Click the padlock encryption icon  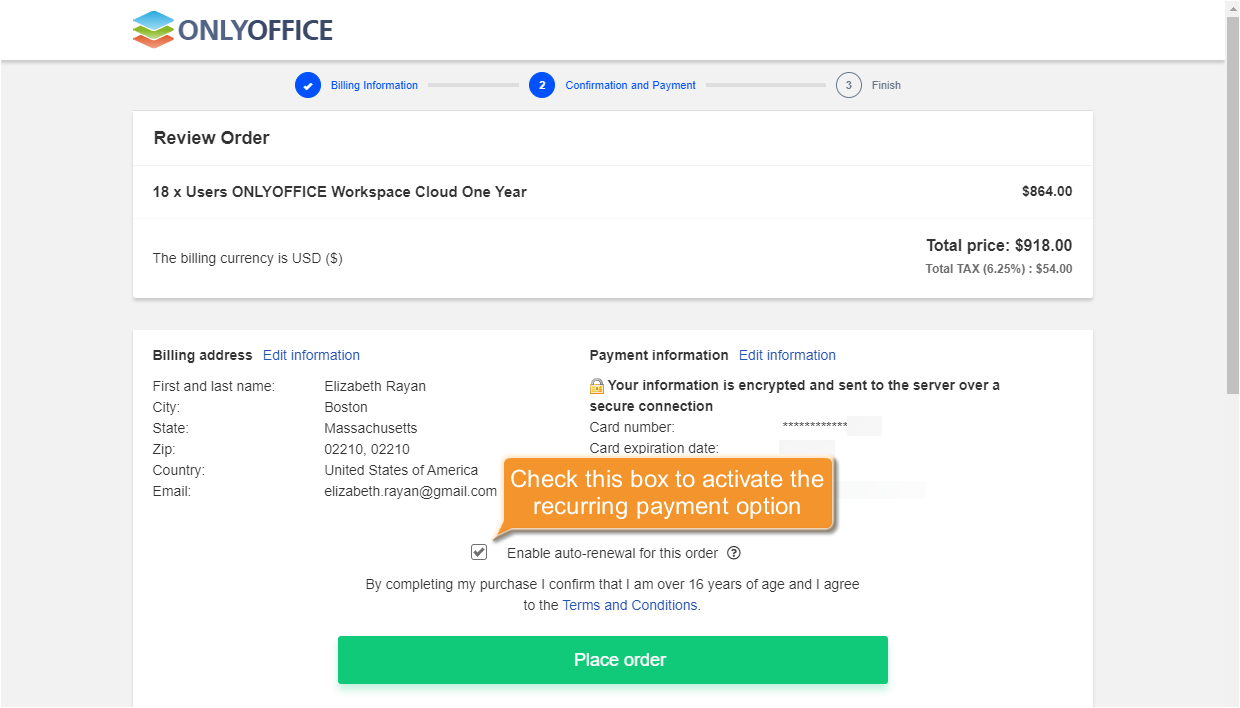click(596, 385)
